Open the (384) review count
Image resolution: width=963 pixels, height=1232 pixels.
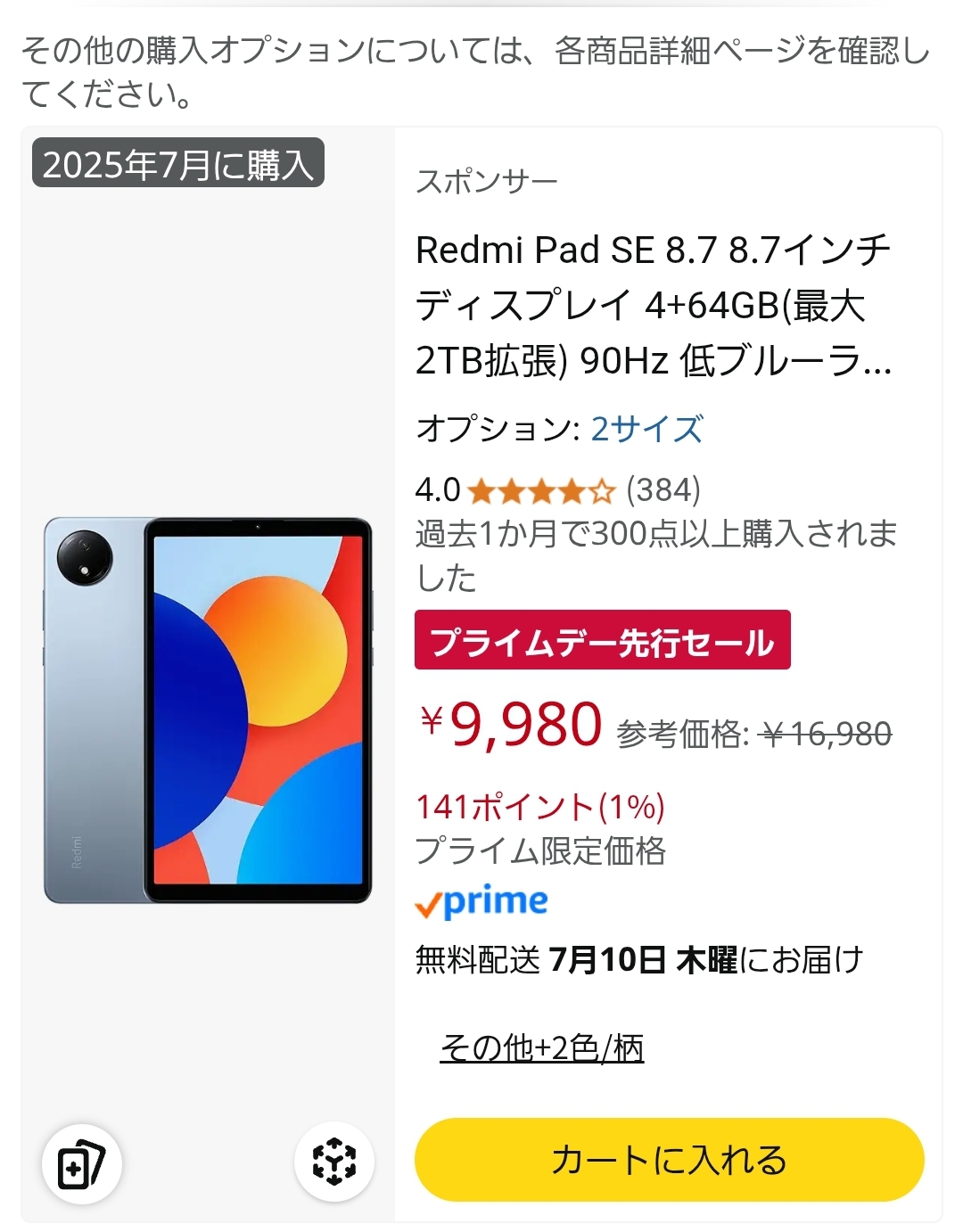(x=663, y=489)
